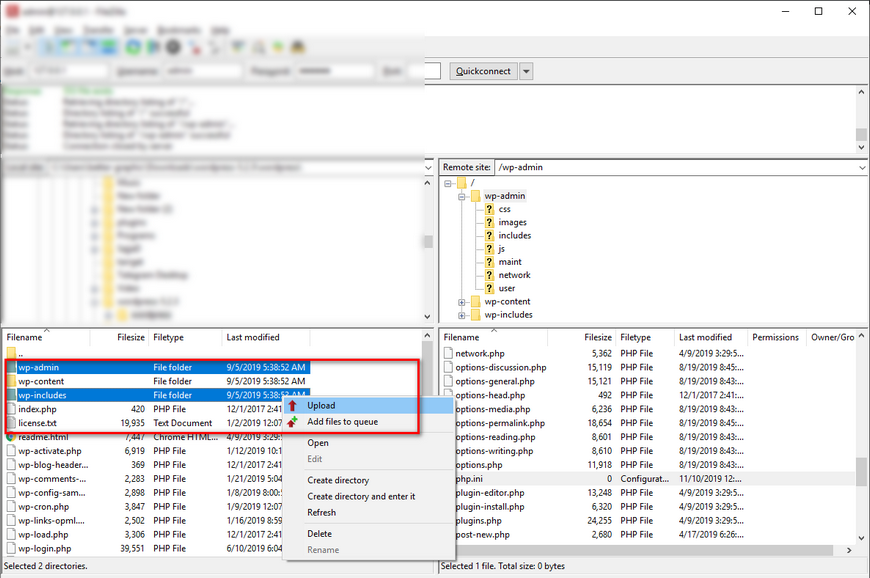Click the question-mark folder icon beside images
870x578 pixels.
click(x=489, y=222)
